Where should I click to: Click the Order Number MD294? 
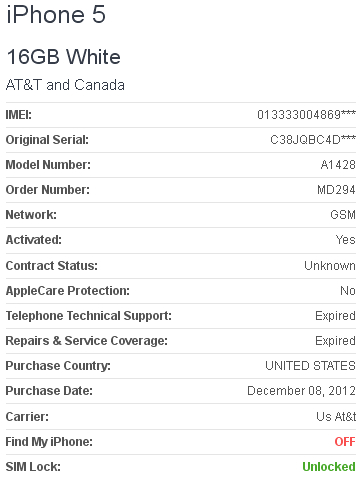click(x=336, y=190)
